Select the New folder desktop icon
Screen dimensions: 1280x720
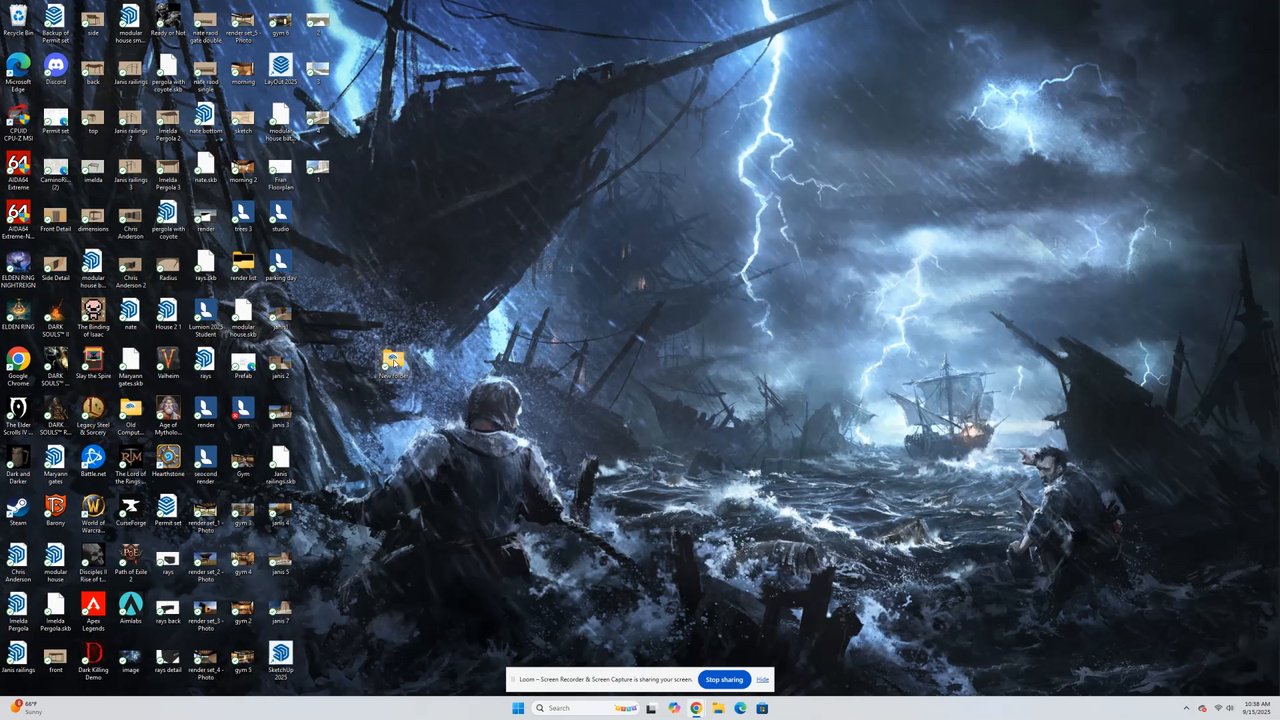pyautogui.click(x=393, y=364)
